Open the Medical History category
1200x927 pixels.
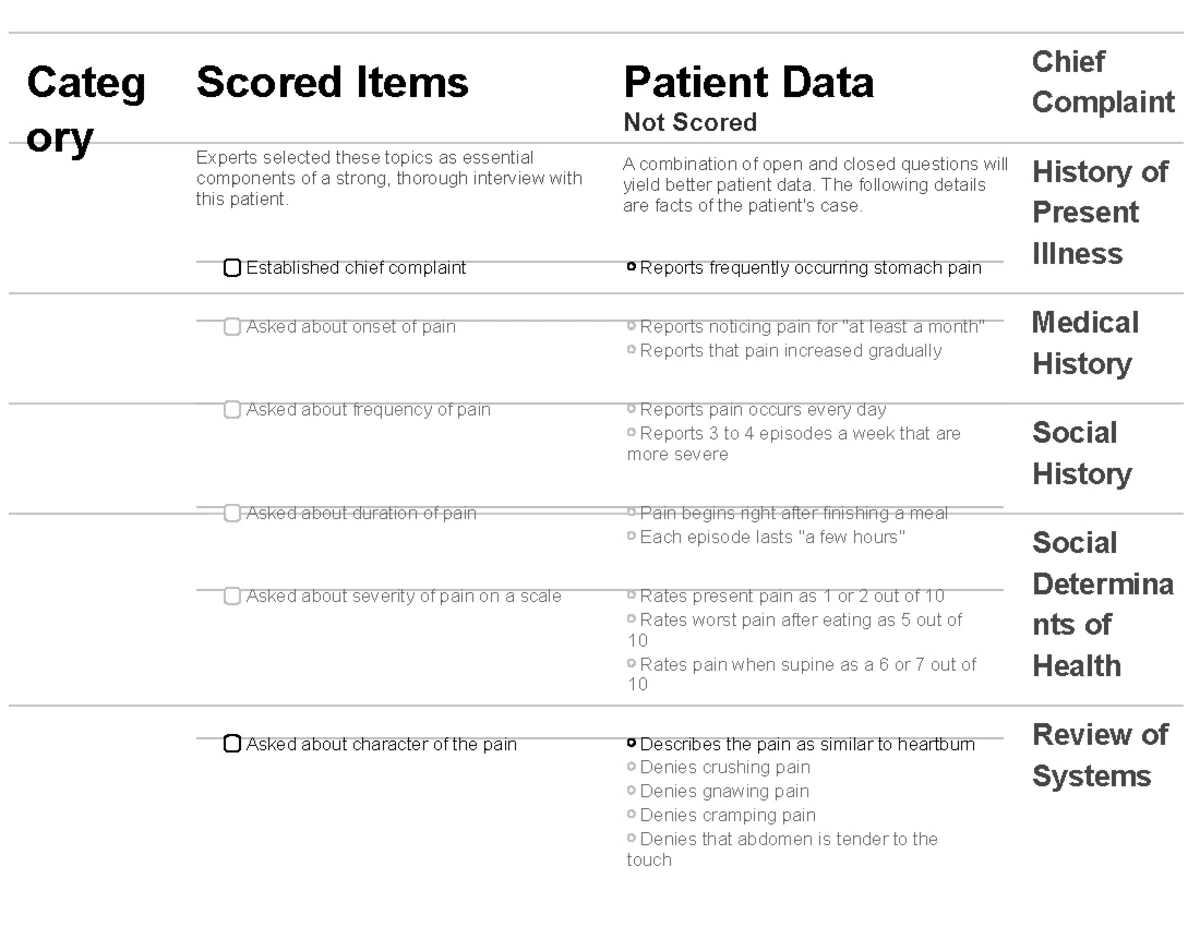click(x=1084, y=343)
